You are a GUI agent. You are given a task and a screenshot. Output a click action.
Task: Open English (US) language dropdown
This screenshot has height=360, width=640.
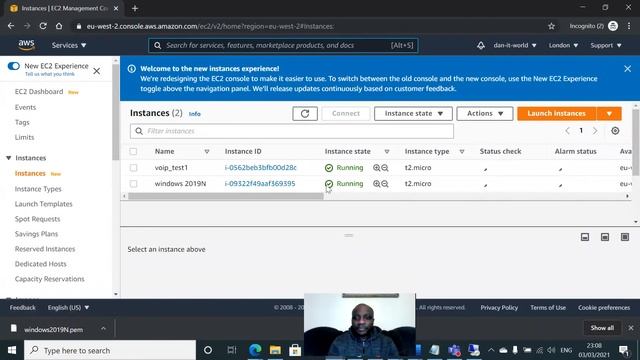tap(68, 307)
